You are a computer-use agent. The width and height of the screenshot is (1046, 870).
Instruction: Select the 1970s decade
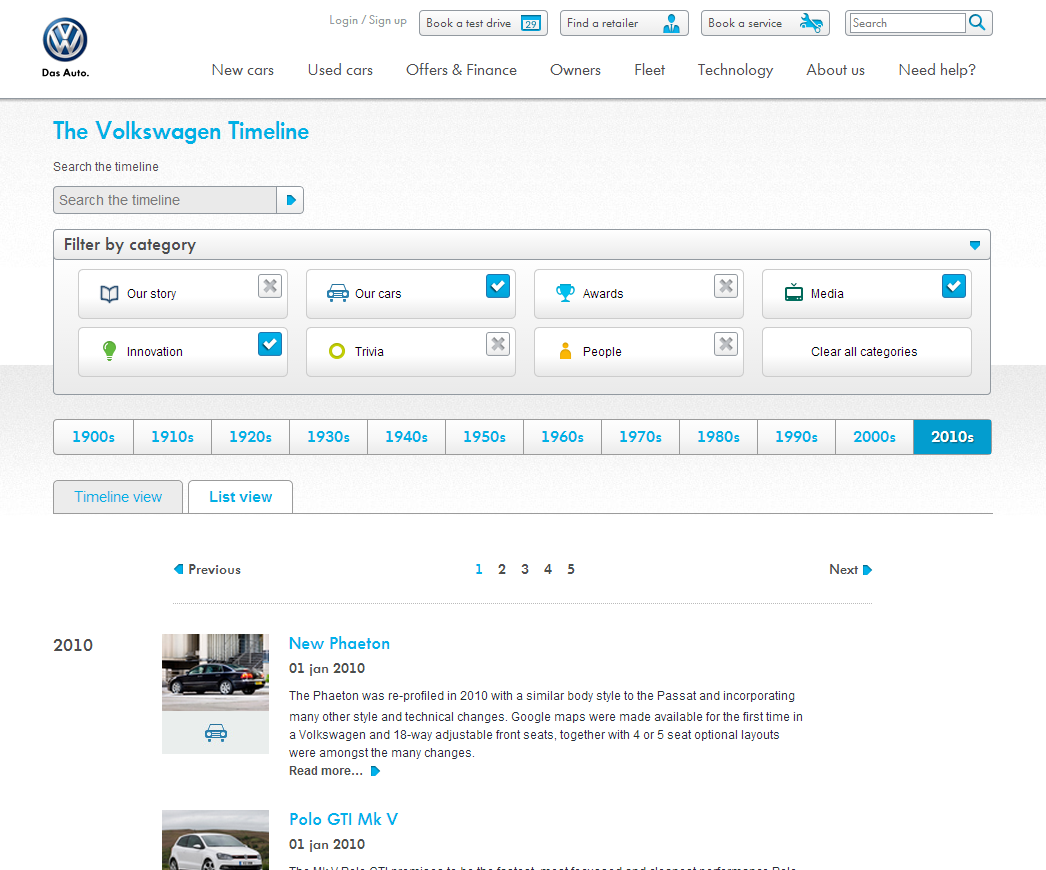coord(640,437)
